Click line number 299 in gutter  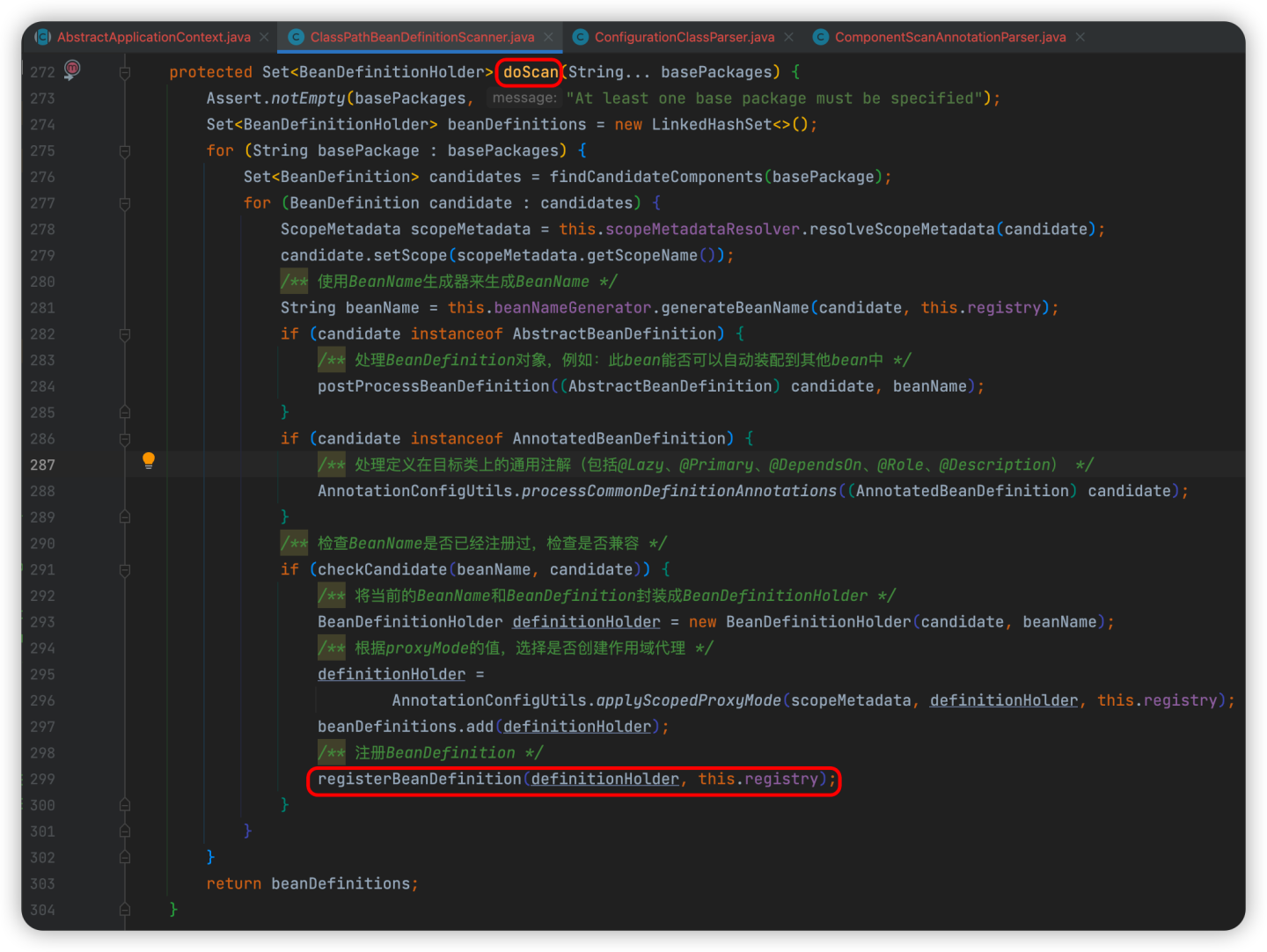tap(42, 779)
